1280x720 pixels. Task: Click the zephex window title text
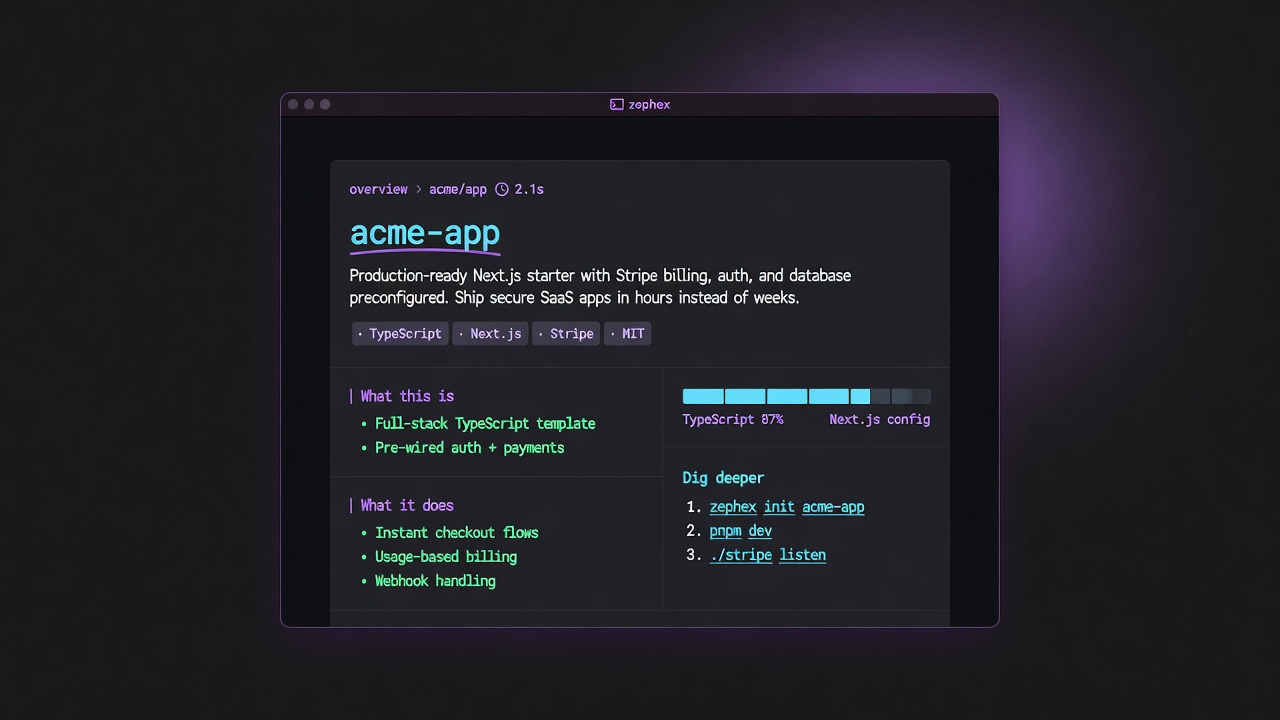pos(650,104)
